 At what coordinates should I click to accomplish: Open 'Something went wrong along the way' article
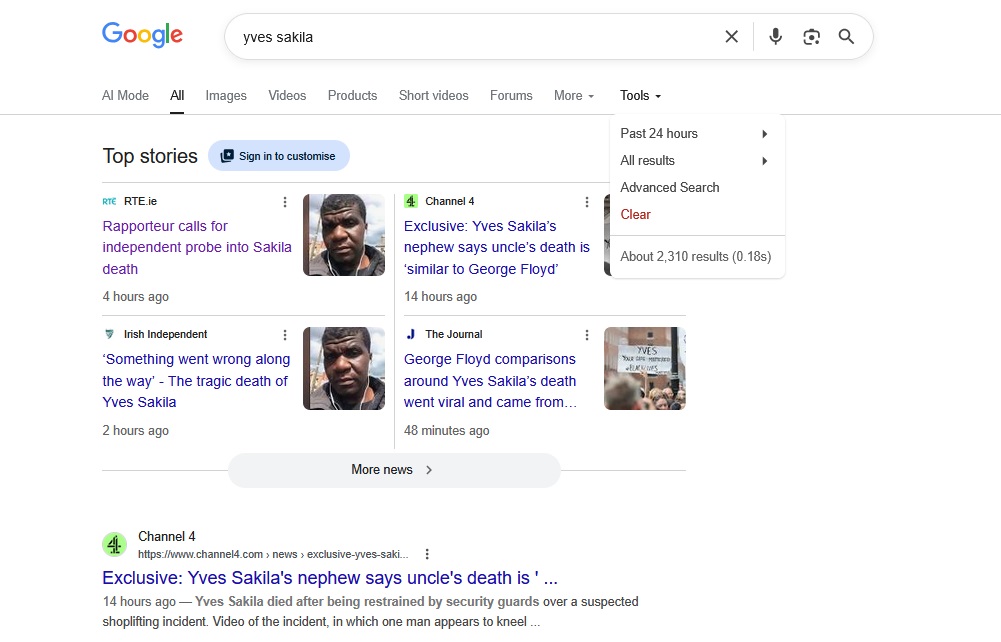[196, 381]
